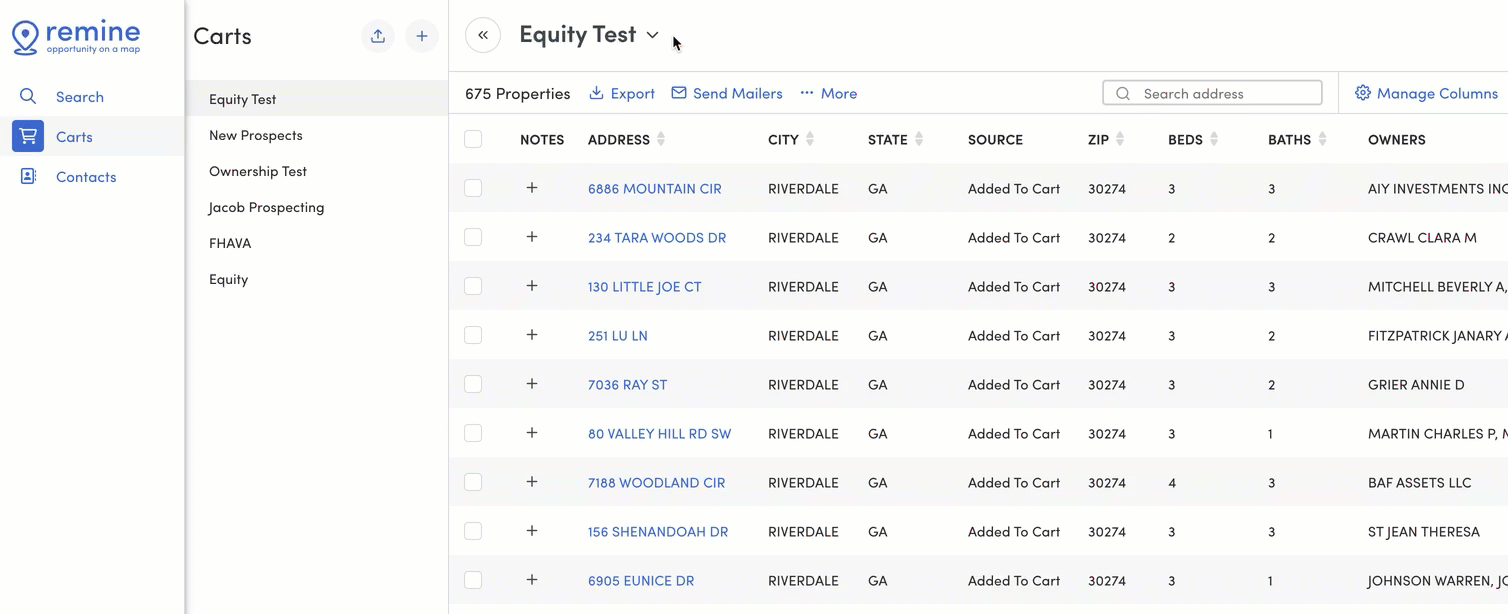Open the 234 TARA WOODS DR link
This screenshot has width=1508, height=614.
point(657,237)
